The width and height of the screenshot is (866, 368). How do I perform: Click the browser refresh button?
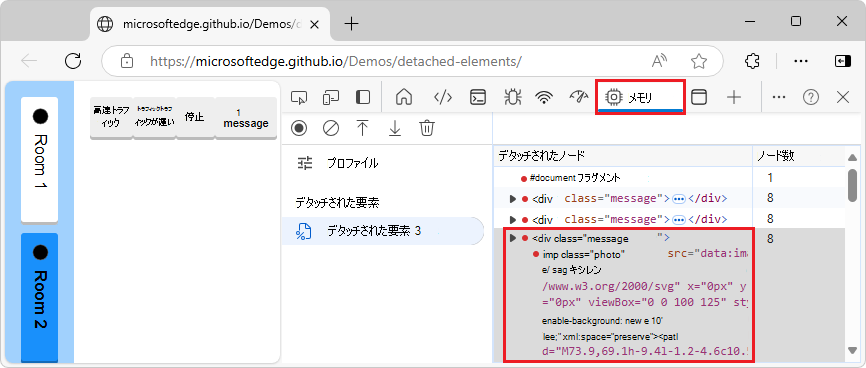coord(73,61)
